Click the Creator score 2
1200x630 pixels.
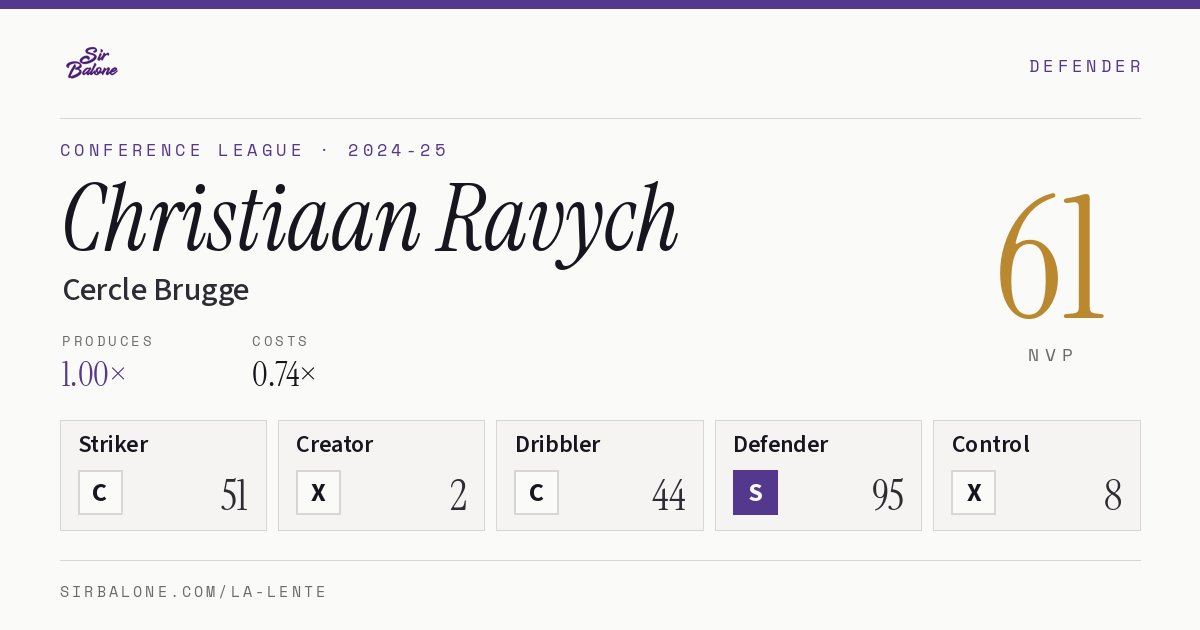pos(458,495)
